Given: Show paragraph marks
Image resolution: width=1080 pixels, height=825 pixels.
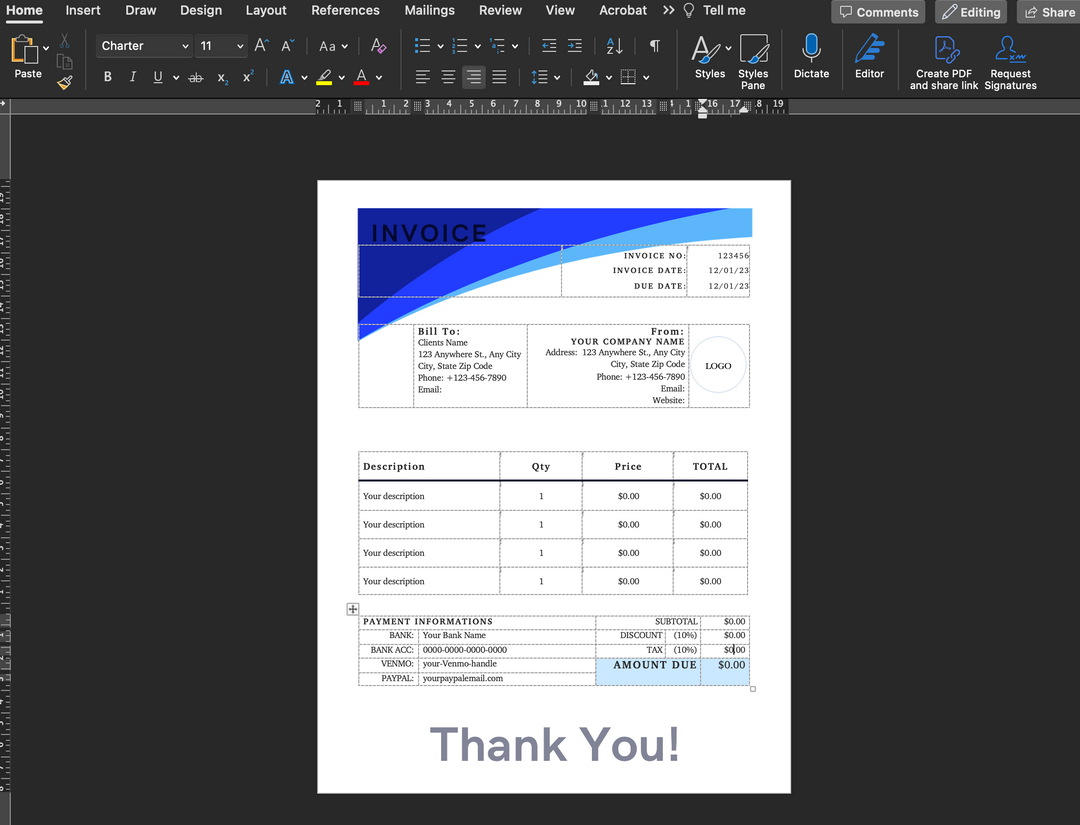Looking at the screenshot, I should tap(655, 46).
